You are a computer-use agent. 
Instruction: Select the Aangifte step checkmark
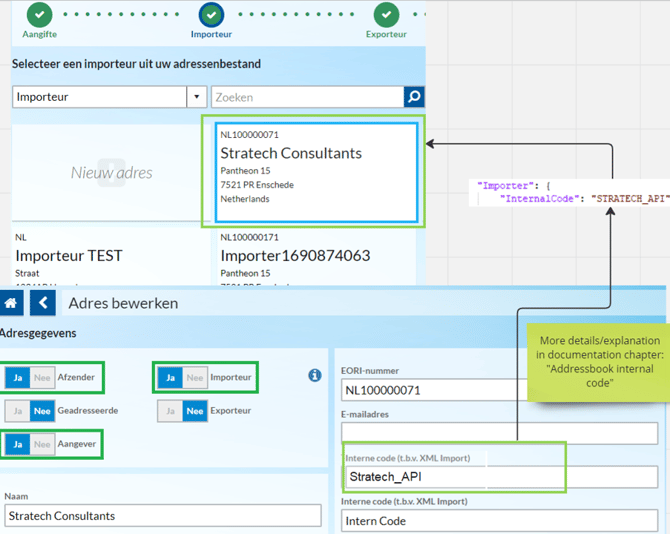[x=40, y=15]
